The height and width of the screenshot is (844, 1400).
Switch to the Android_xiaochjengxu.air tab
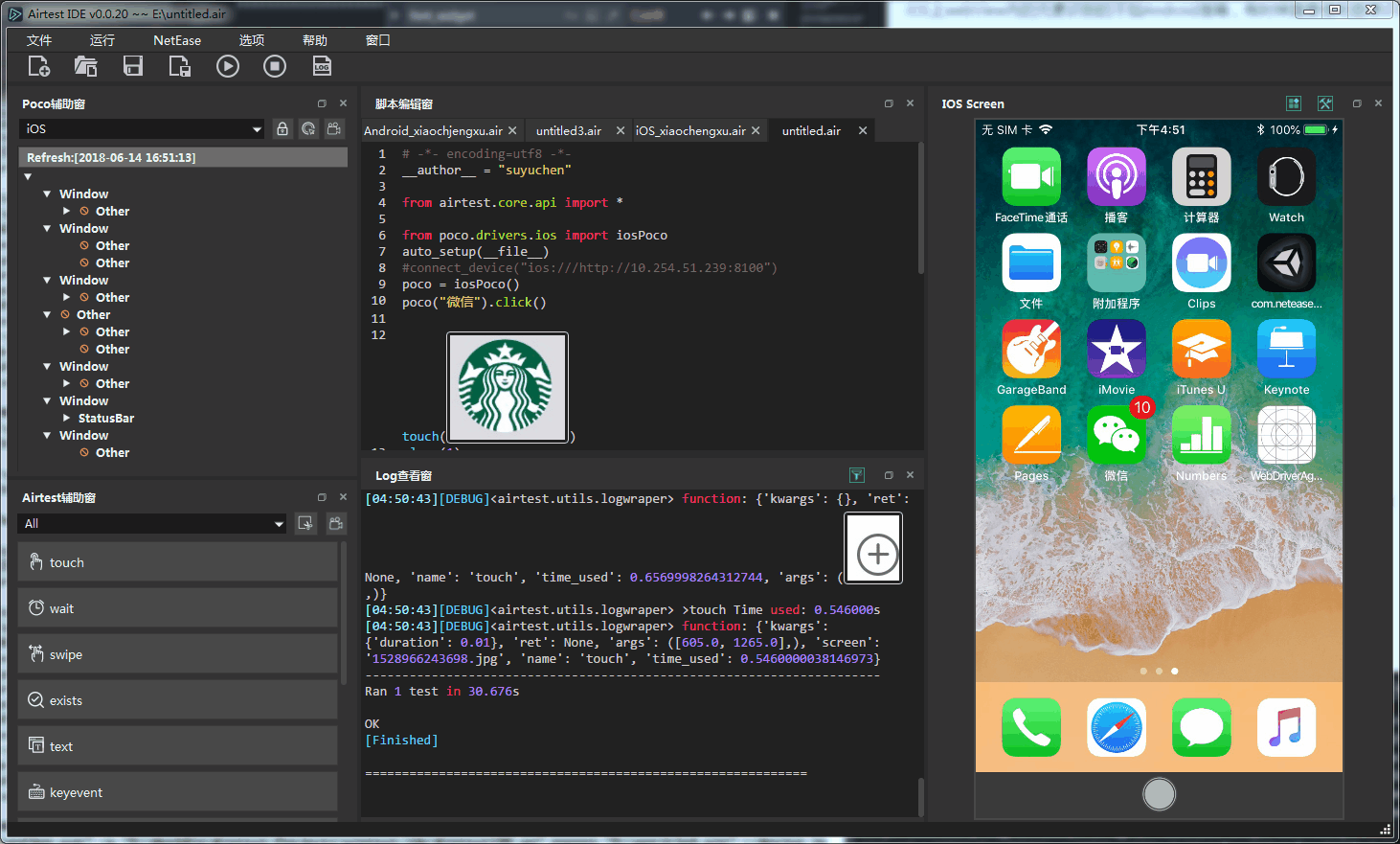click(x=433, y=130)
